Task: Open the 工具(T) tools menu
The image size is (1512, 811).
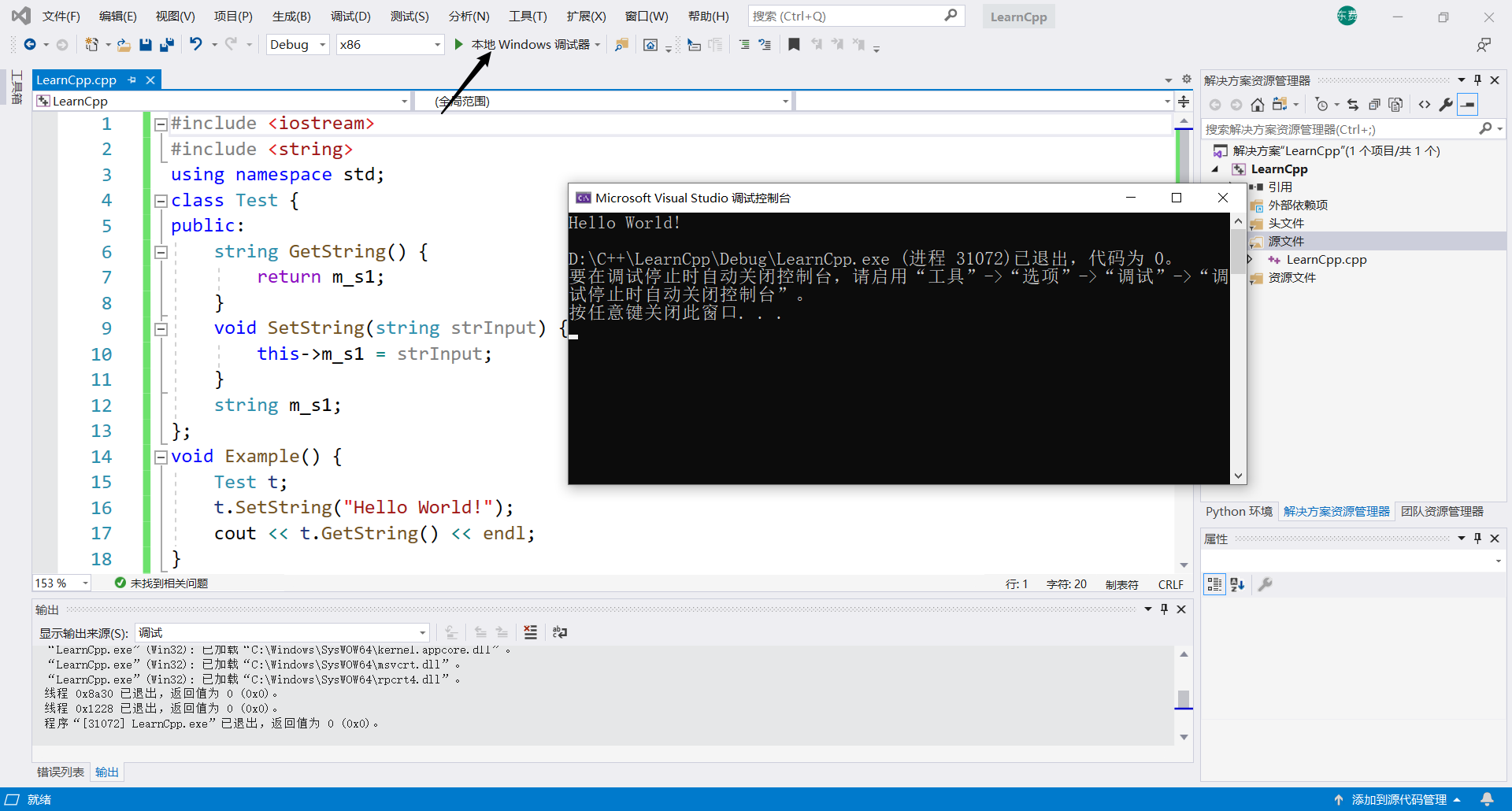Action: [x=528, y=17]
